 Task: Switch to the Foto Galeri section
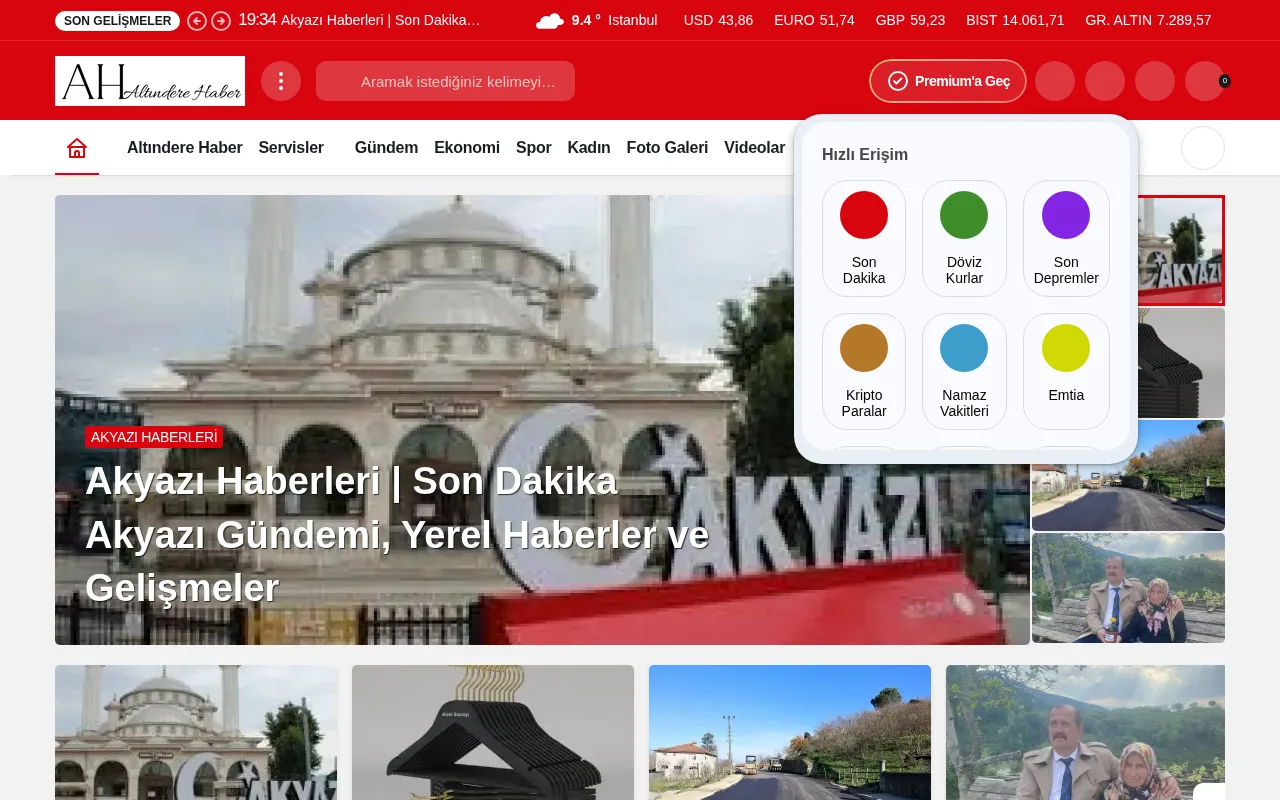coord(667,147)
